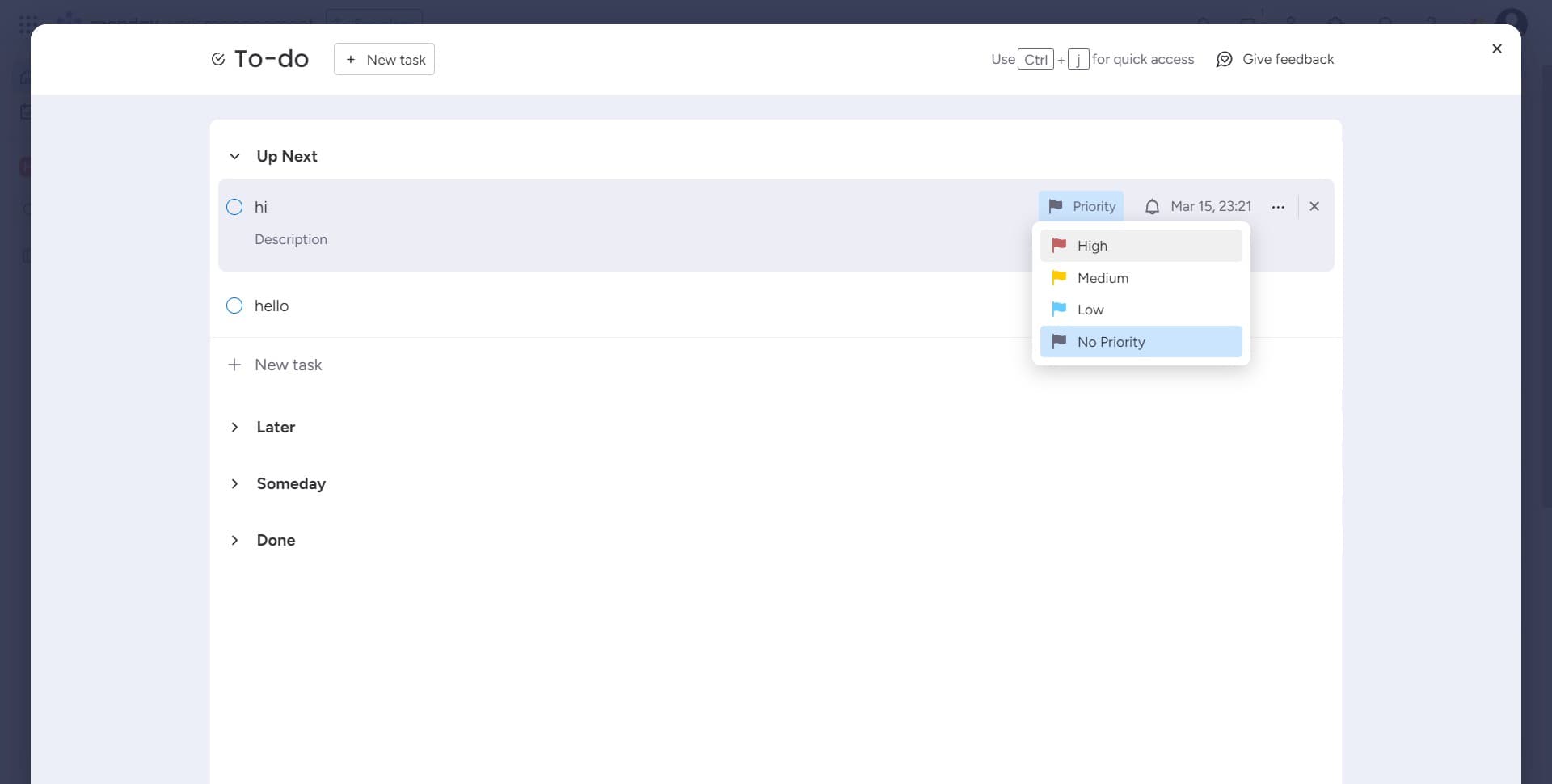Click the plus icon beside New task row

tap(234, 365)
